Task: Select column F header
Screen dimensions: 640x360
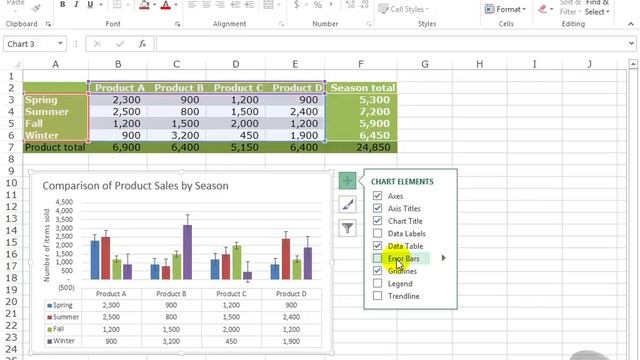Action: tap(361, 64)
